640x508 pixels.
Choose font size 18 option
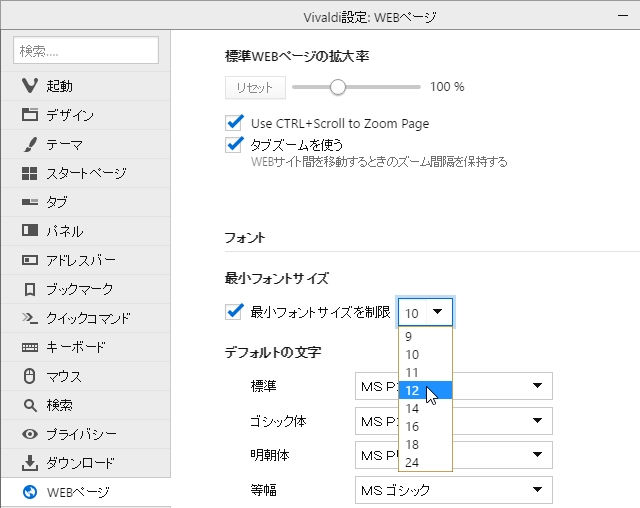tap(425, 444)
